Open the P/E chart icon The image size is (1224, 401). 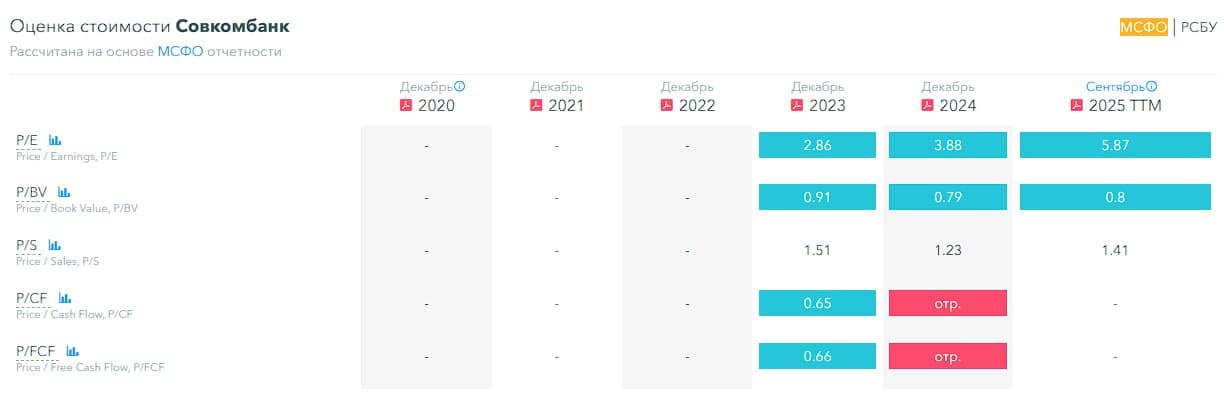tap(56, 141)
